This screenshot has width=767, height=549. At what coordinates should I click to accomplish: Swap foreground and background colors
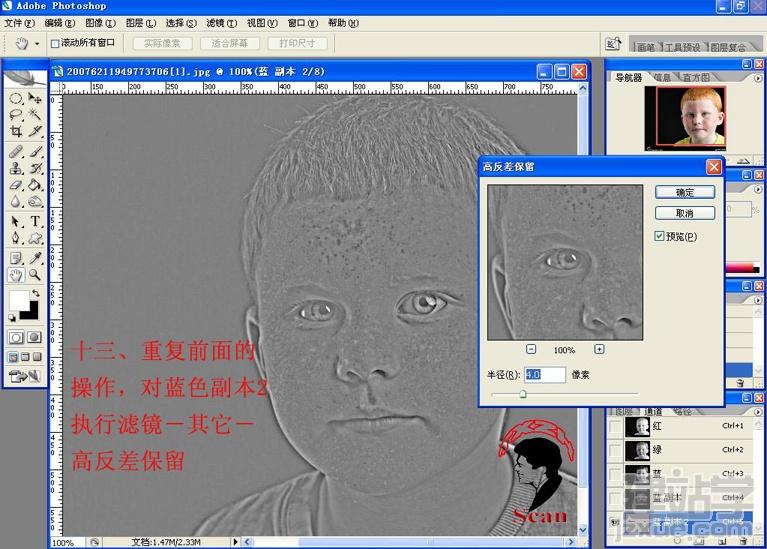(35, 294)
